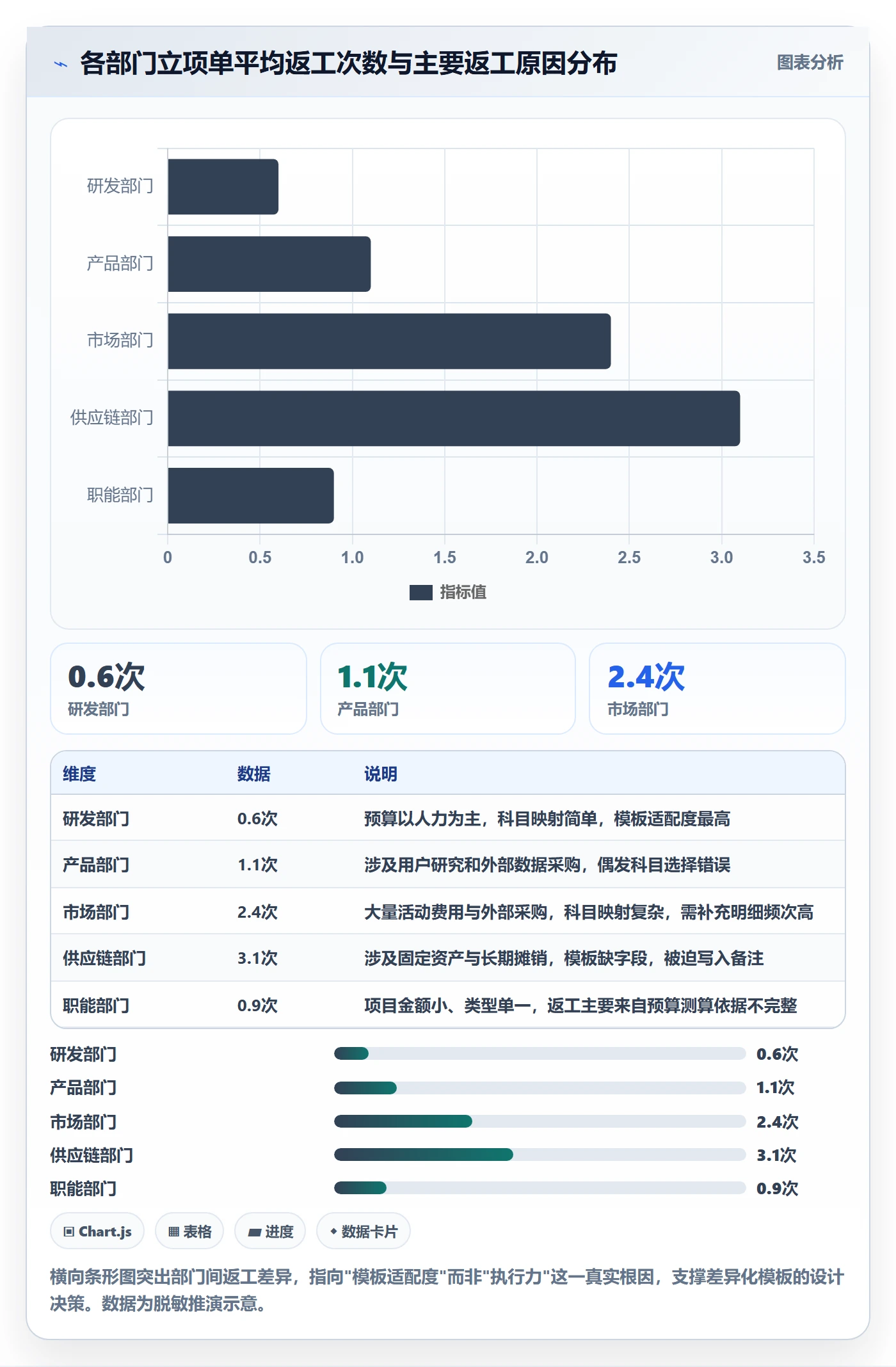Select the 供应链部门 table row cell
The width and height of the screenshot is (896, 1367).
104,958
